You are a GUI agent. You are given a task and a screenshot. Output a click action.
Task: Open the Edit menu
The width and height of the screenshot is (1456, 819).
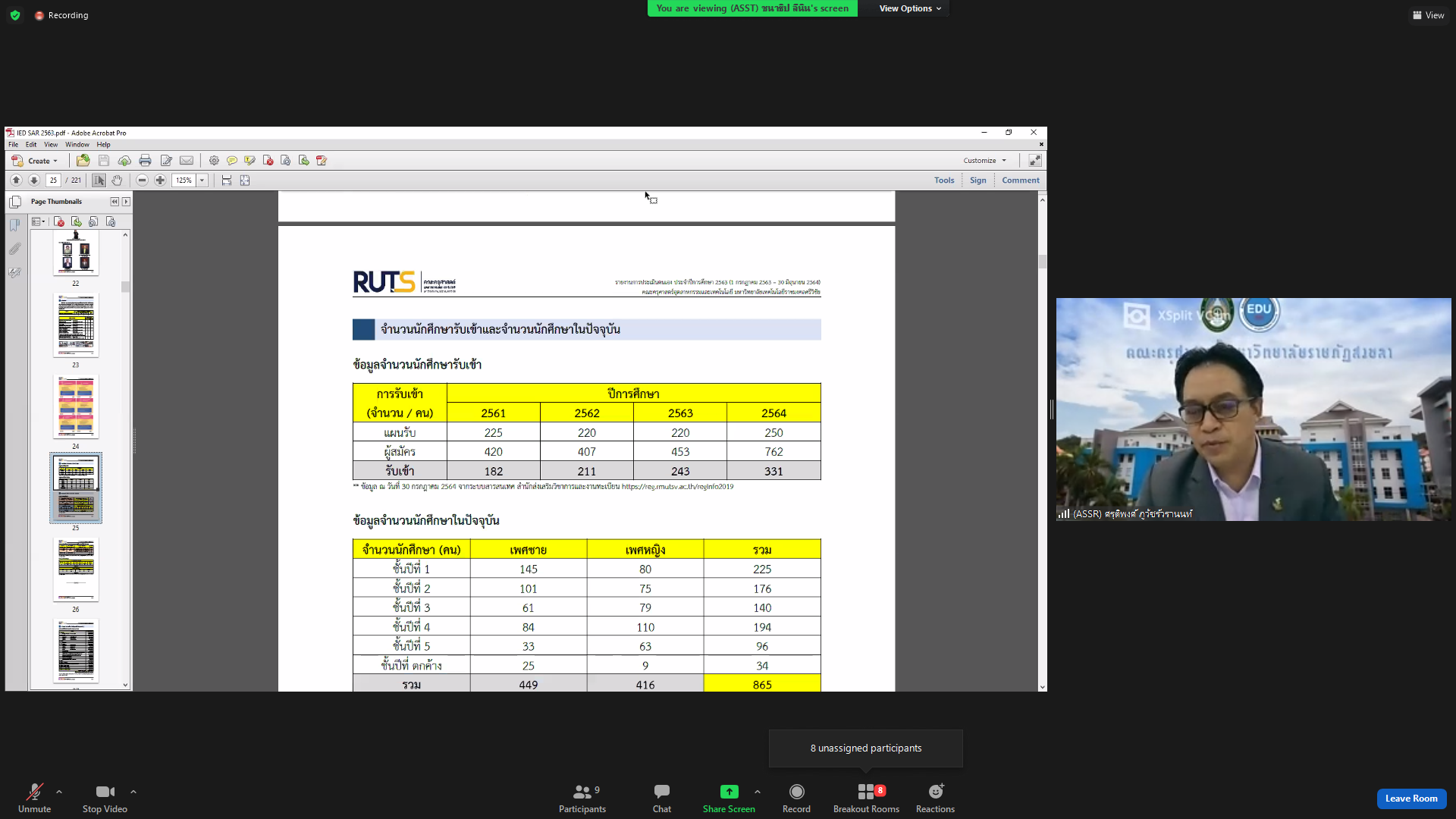tap(31, 145)
